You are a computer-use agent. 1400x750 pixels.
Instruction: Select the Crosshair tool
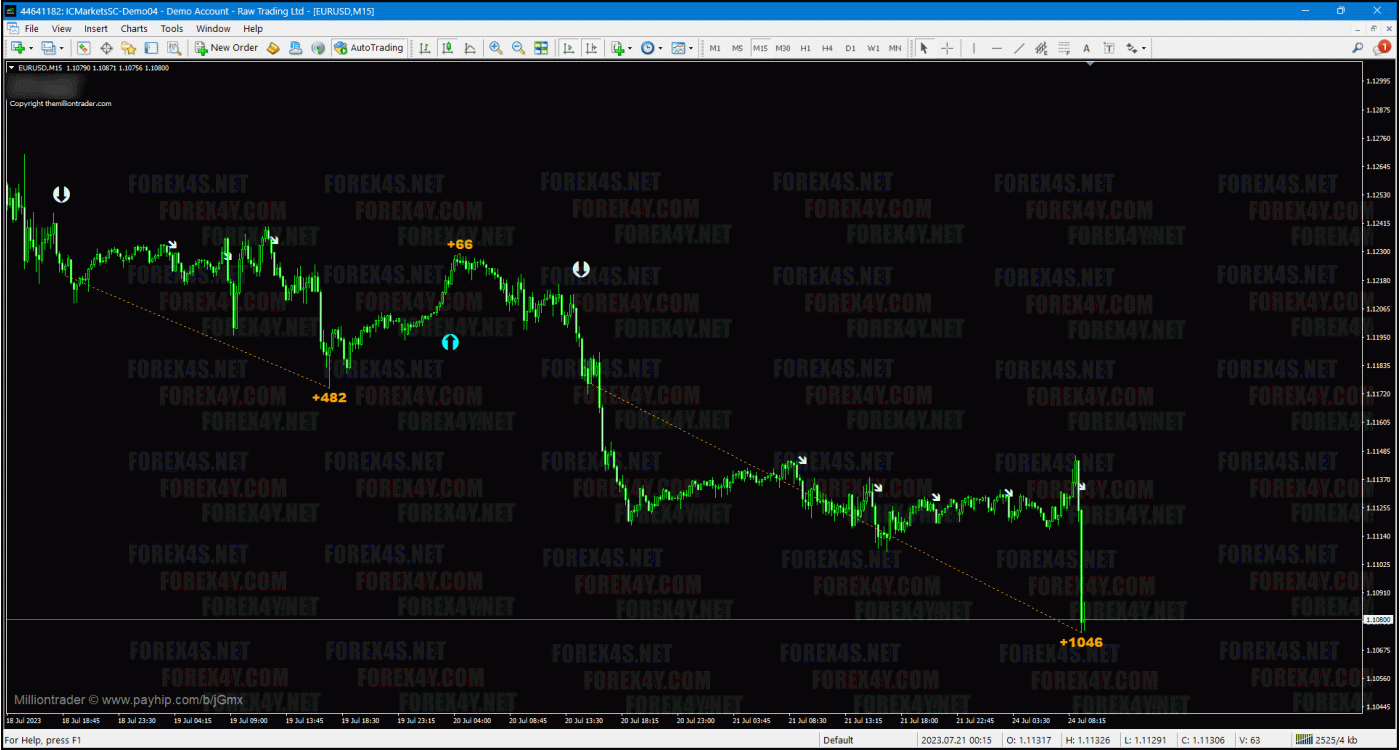coord(946,48)
